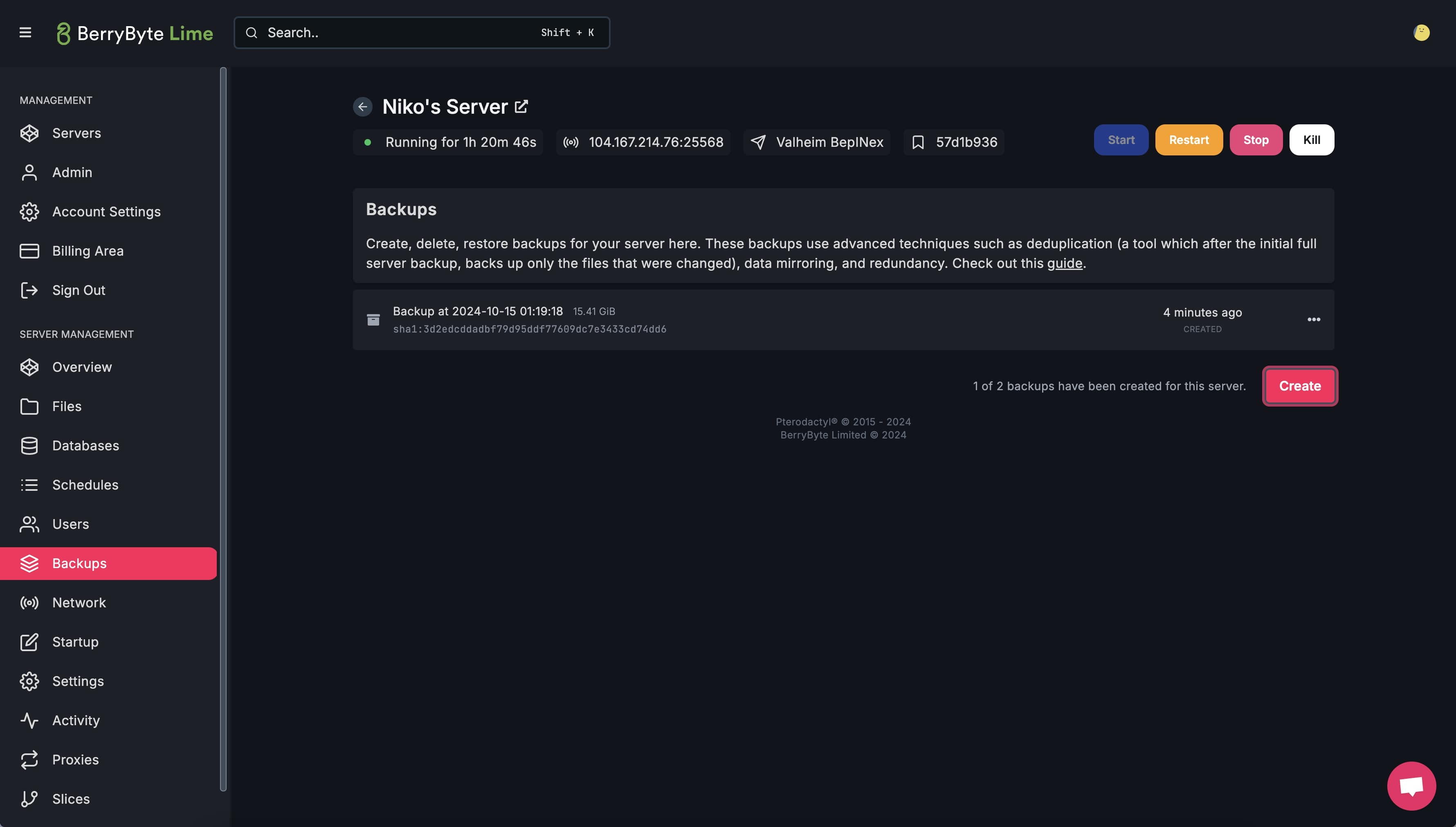
Task: Toggle the hamburger menu icon
Action: pyautogui.click(x=25, y=32)
